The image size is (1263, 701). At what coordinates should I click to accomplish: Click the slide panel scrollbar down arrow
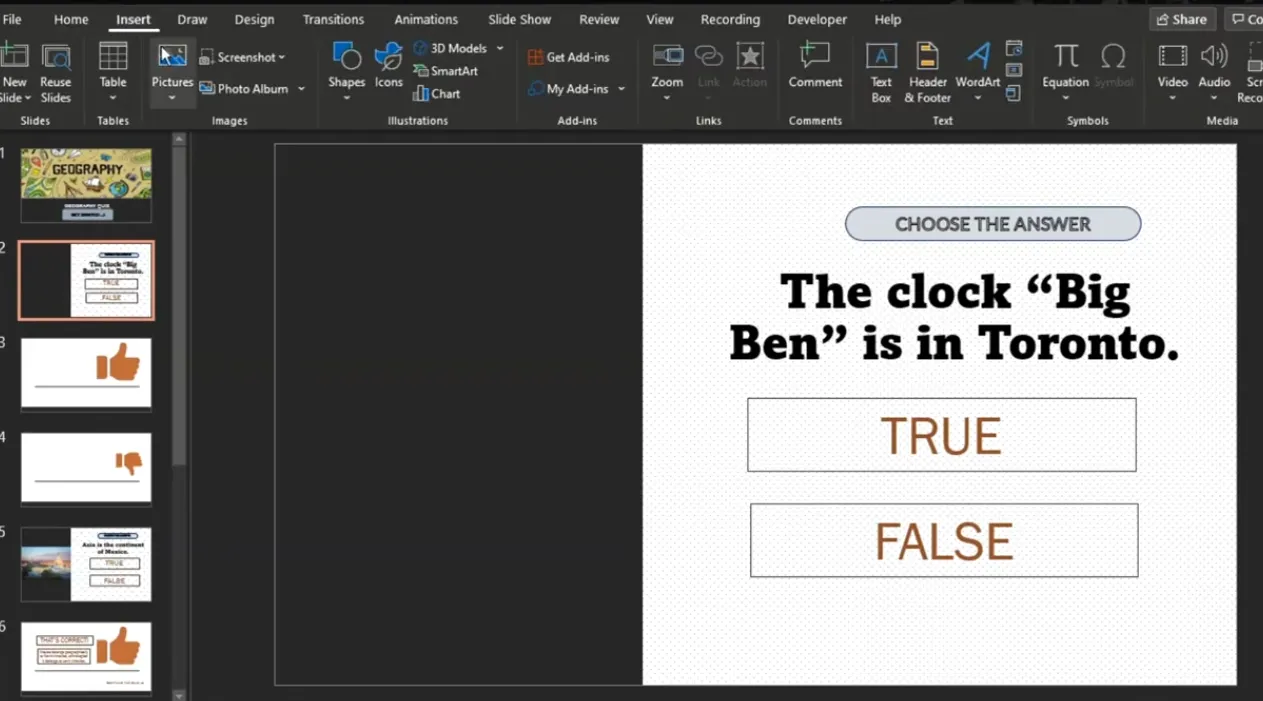coord(179,694)
